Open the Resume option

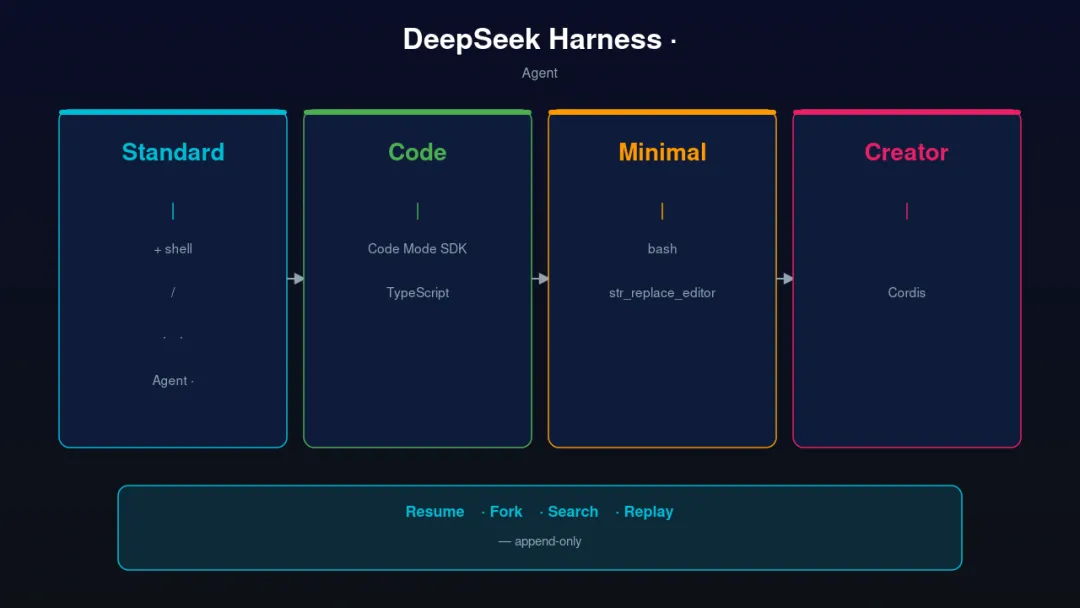pos(435,512)
